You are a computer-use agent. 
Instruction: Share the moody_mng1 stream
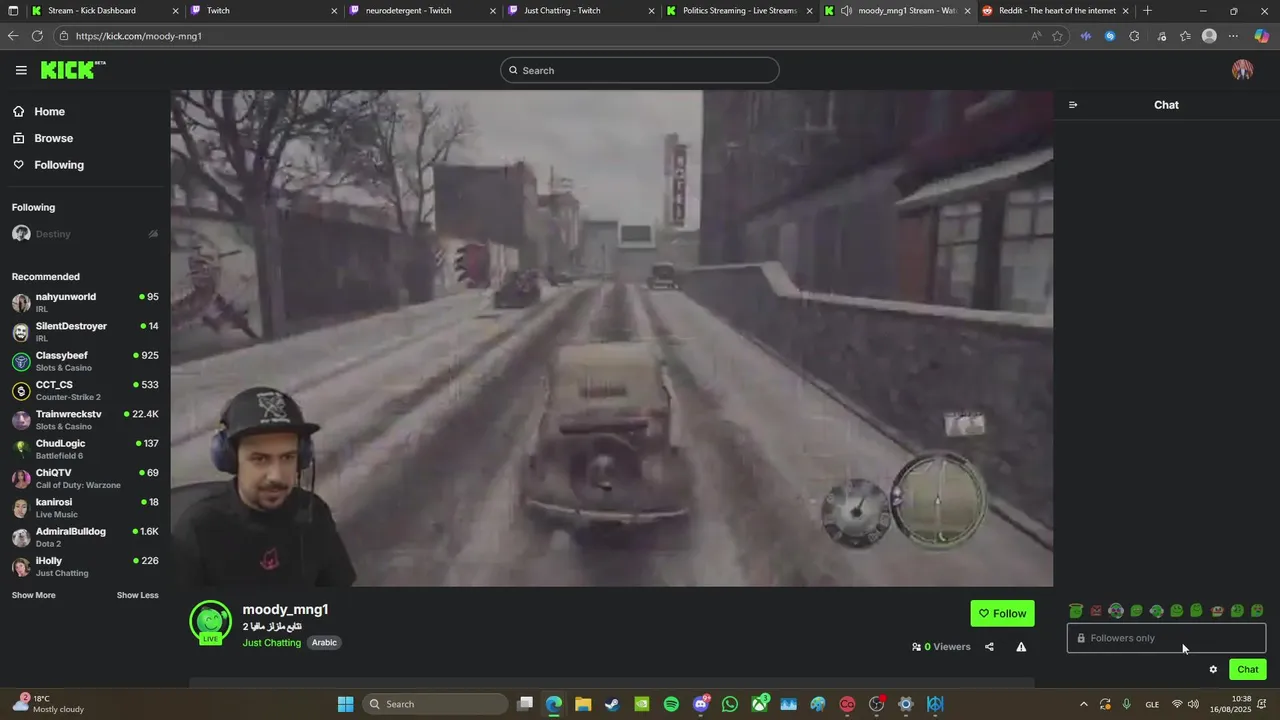pos(989,647)
